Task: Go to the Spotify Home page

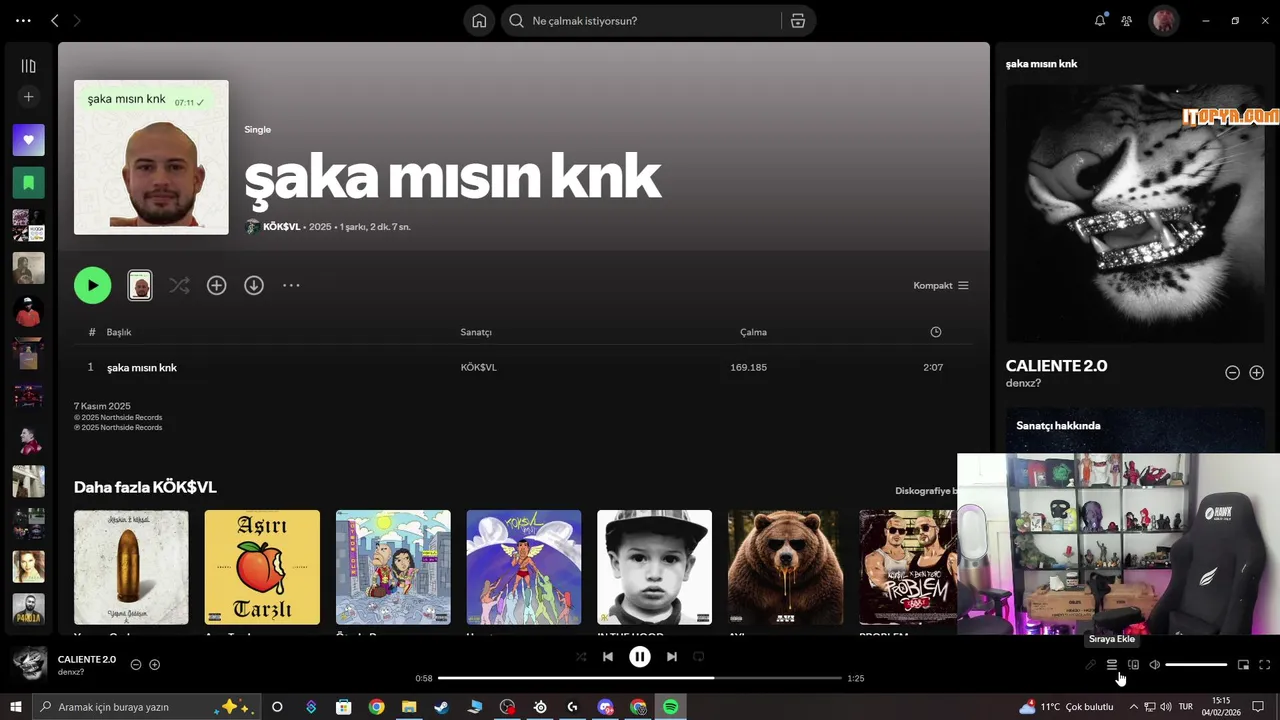Action: point(479,21)
